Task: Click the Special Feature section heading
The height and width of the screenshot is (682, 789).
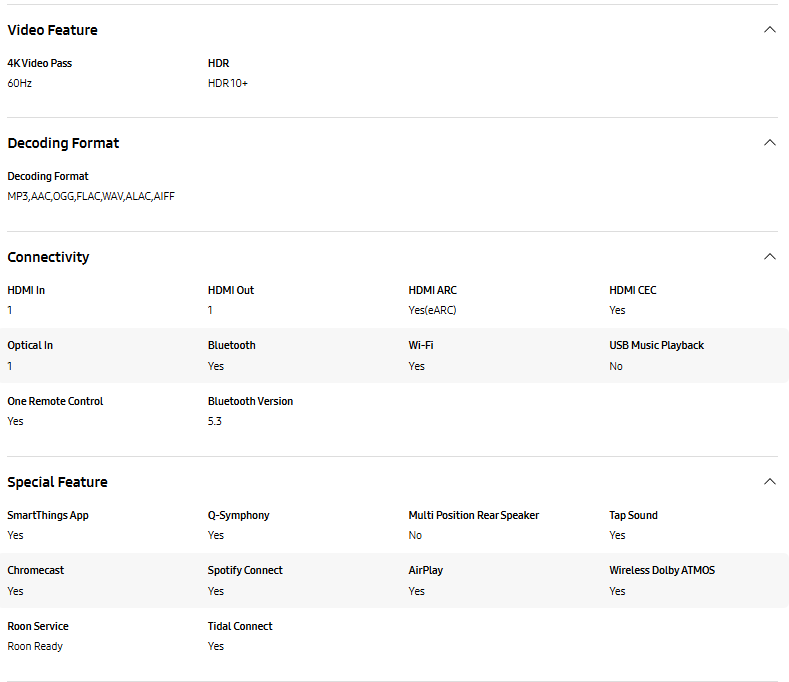Action: 57,482
